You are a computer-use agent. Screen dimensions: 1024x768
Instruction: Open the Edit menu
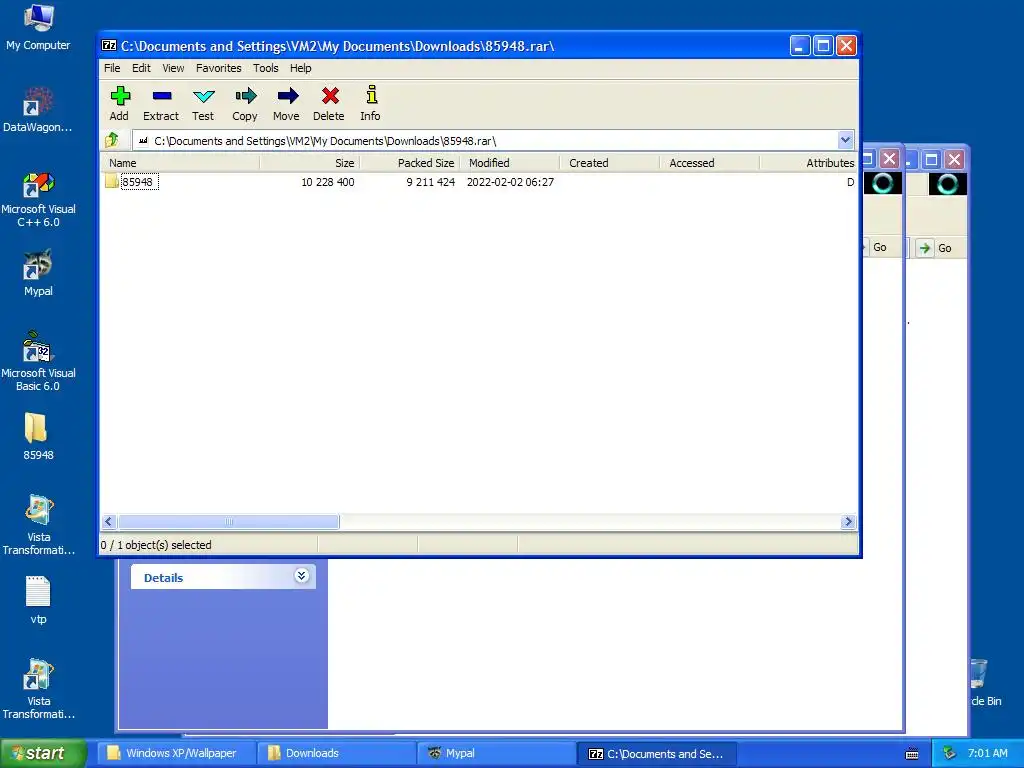[x=141, y=68]
